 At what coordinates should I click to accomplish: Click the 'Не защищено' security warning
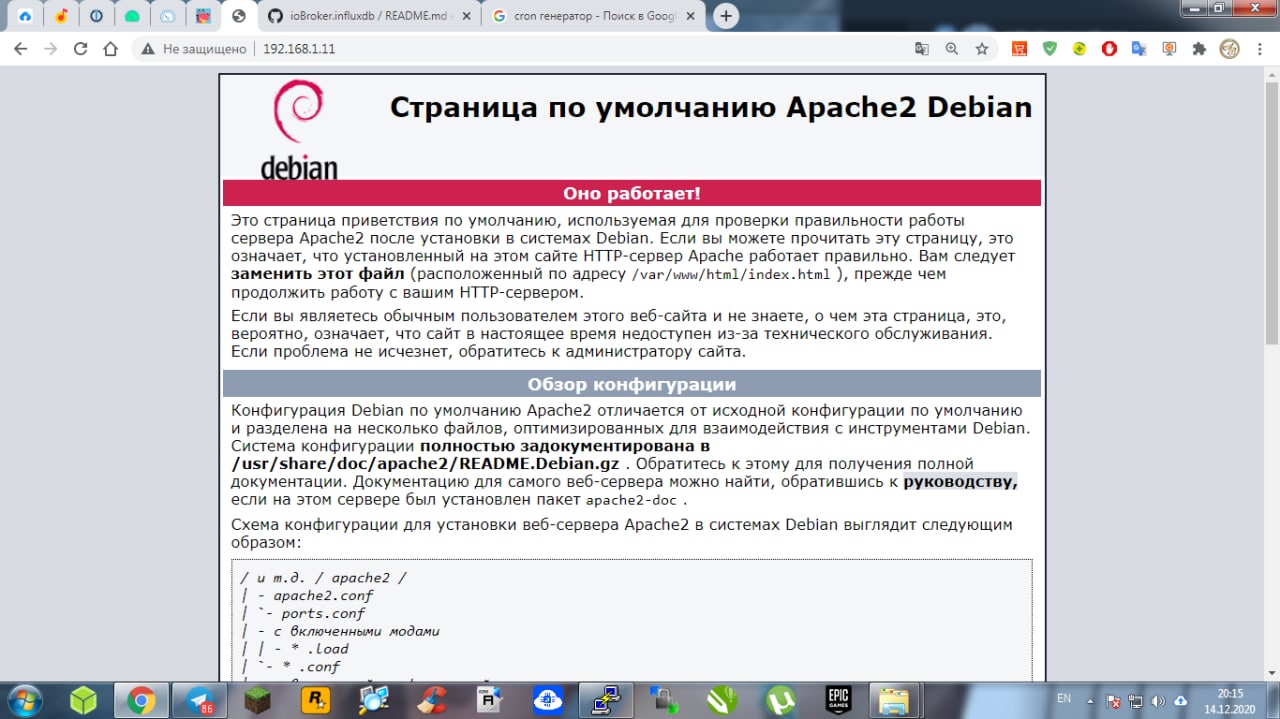click(194, 48)
